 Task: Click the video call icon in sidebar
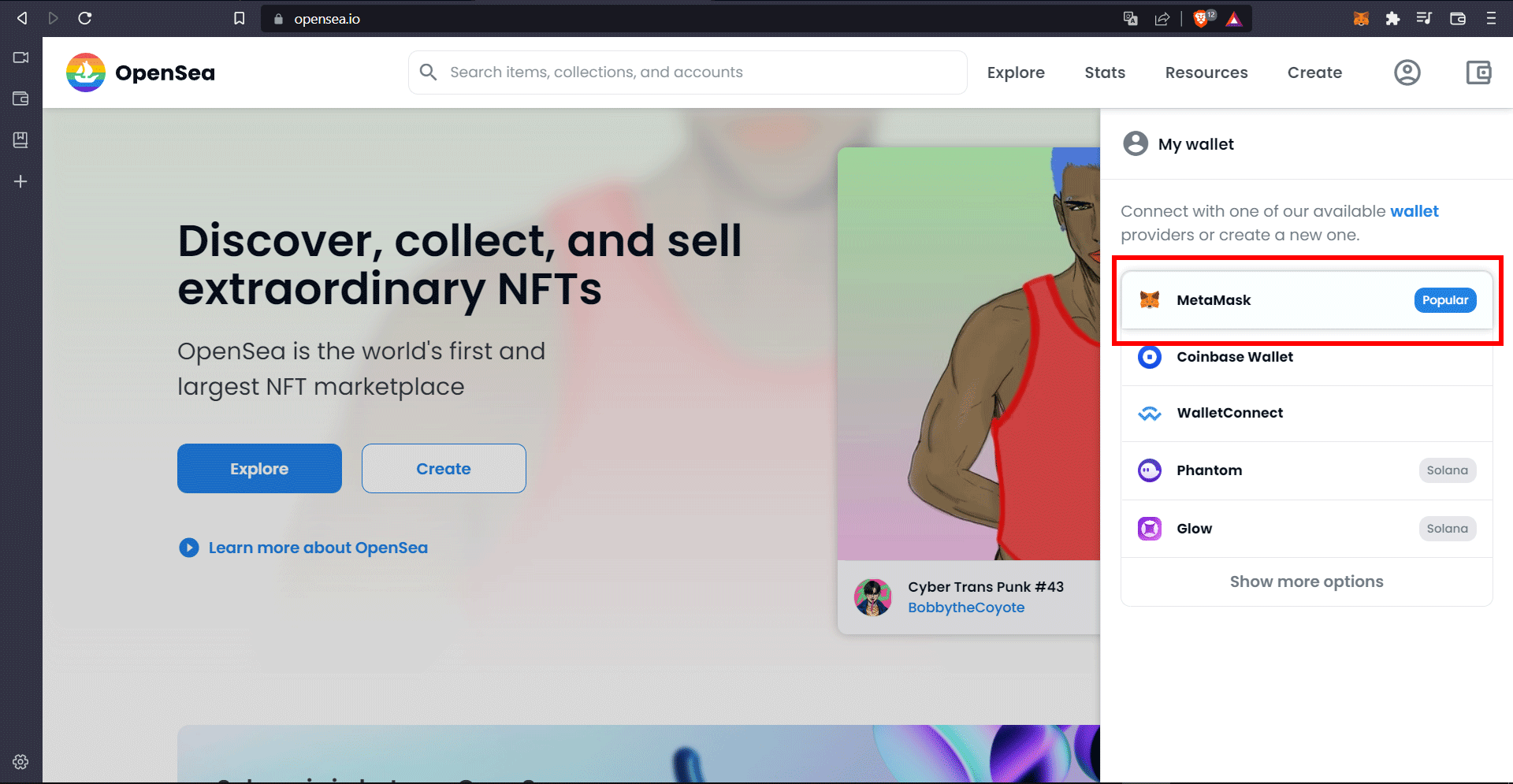point(21,58)
